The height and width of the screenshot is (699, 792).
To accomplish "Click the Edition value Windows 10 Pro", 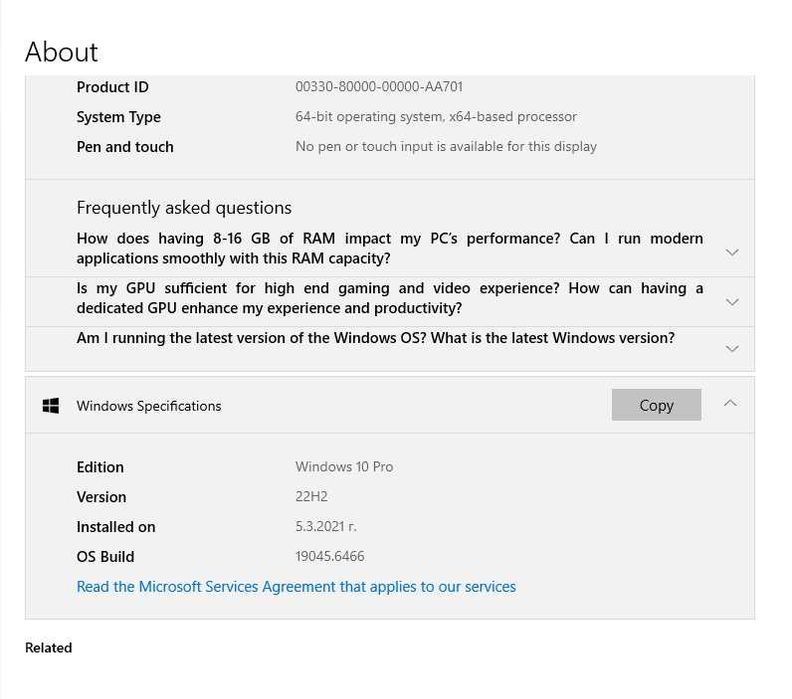I will (x=344, y=467).
